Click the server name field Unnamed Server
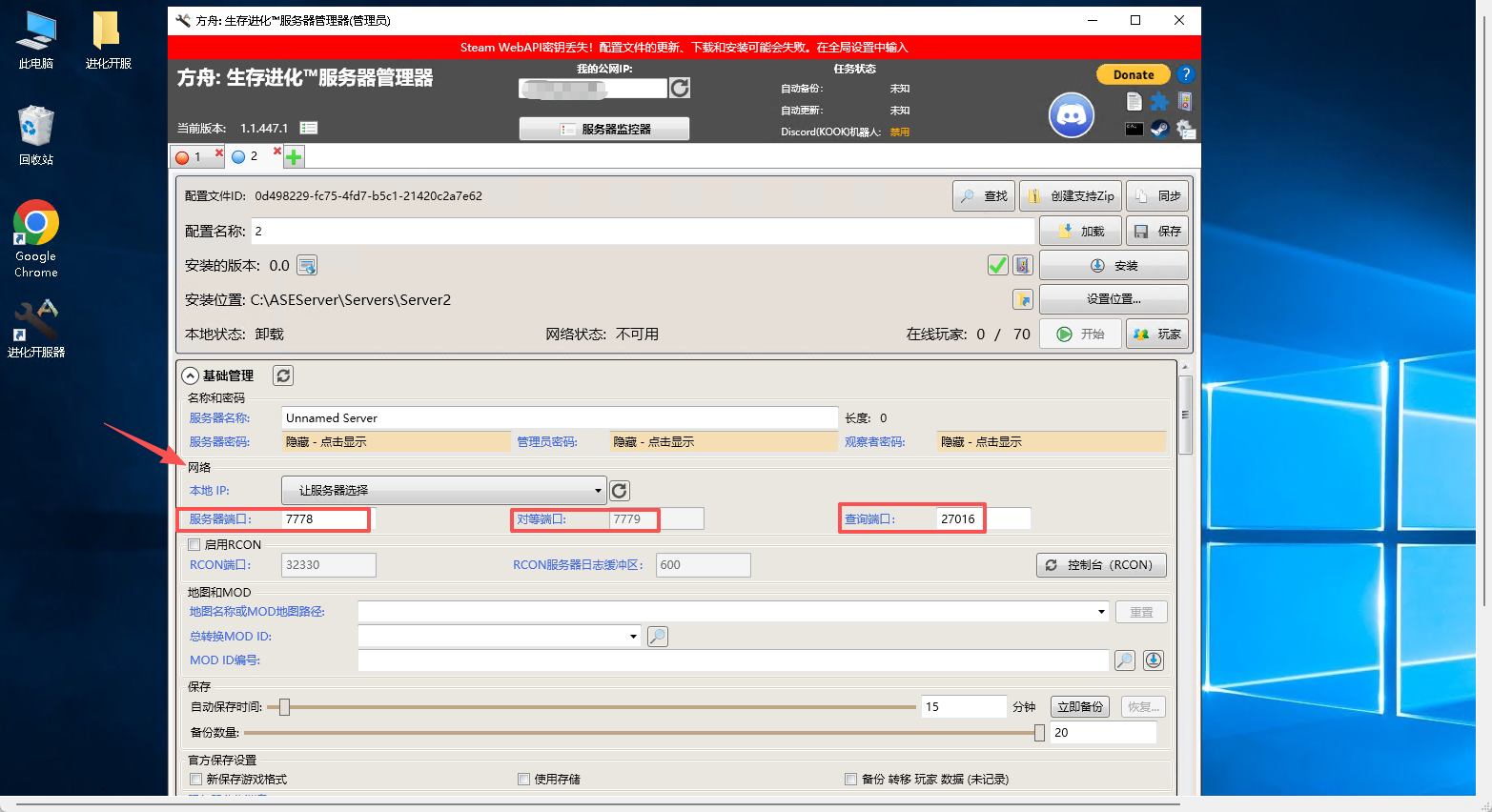Image resolution: width=1492 pixels, height=812 pixels. [x=561, y=417]
